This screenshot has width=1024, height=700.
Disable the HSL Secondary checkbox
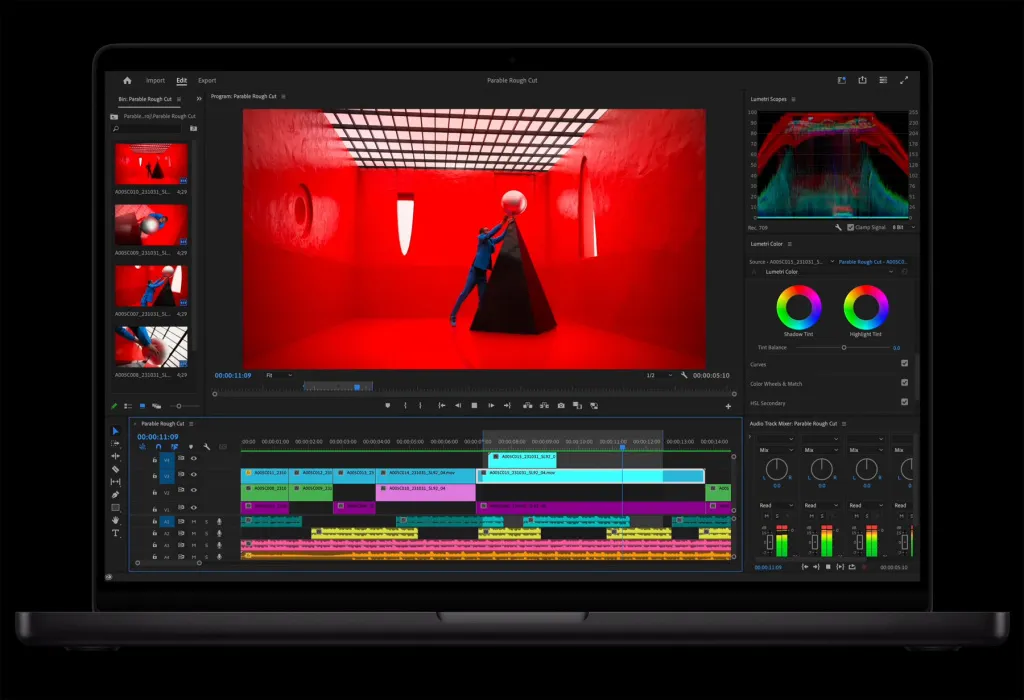(x=904, y=402)
